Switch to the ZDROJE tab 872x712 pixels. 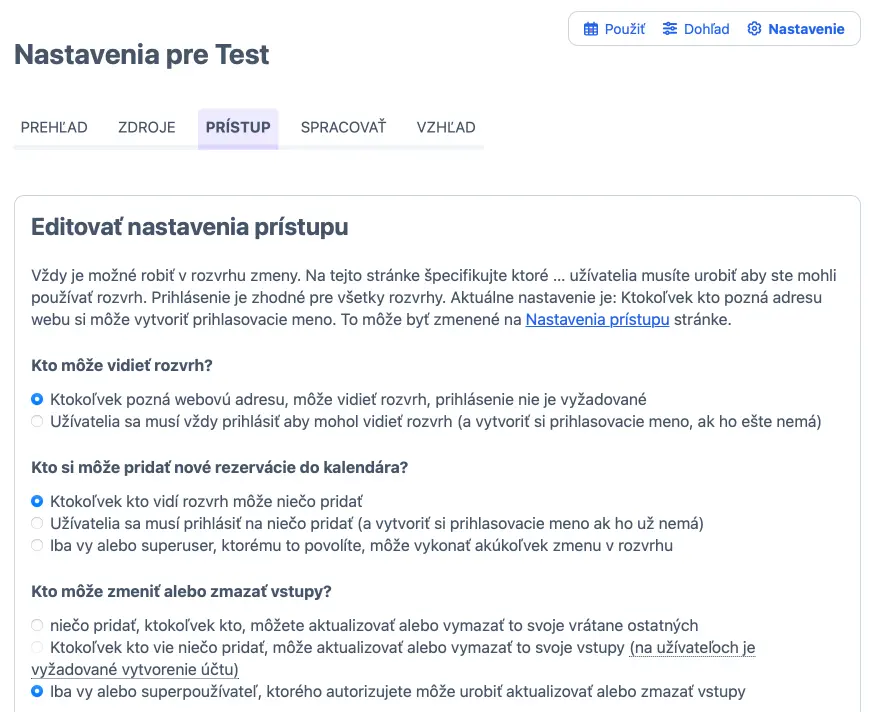coord(147,127)
